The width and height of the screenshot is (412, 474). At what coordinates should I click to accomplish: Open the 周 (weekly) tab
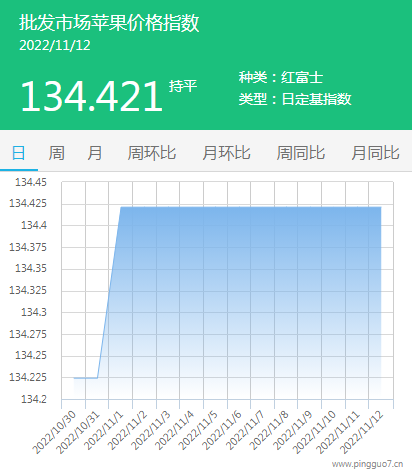pyautogui.click(x=57, y=153)
